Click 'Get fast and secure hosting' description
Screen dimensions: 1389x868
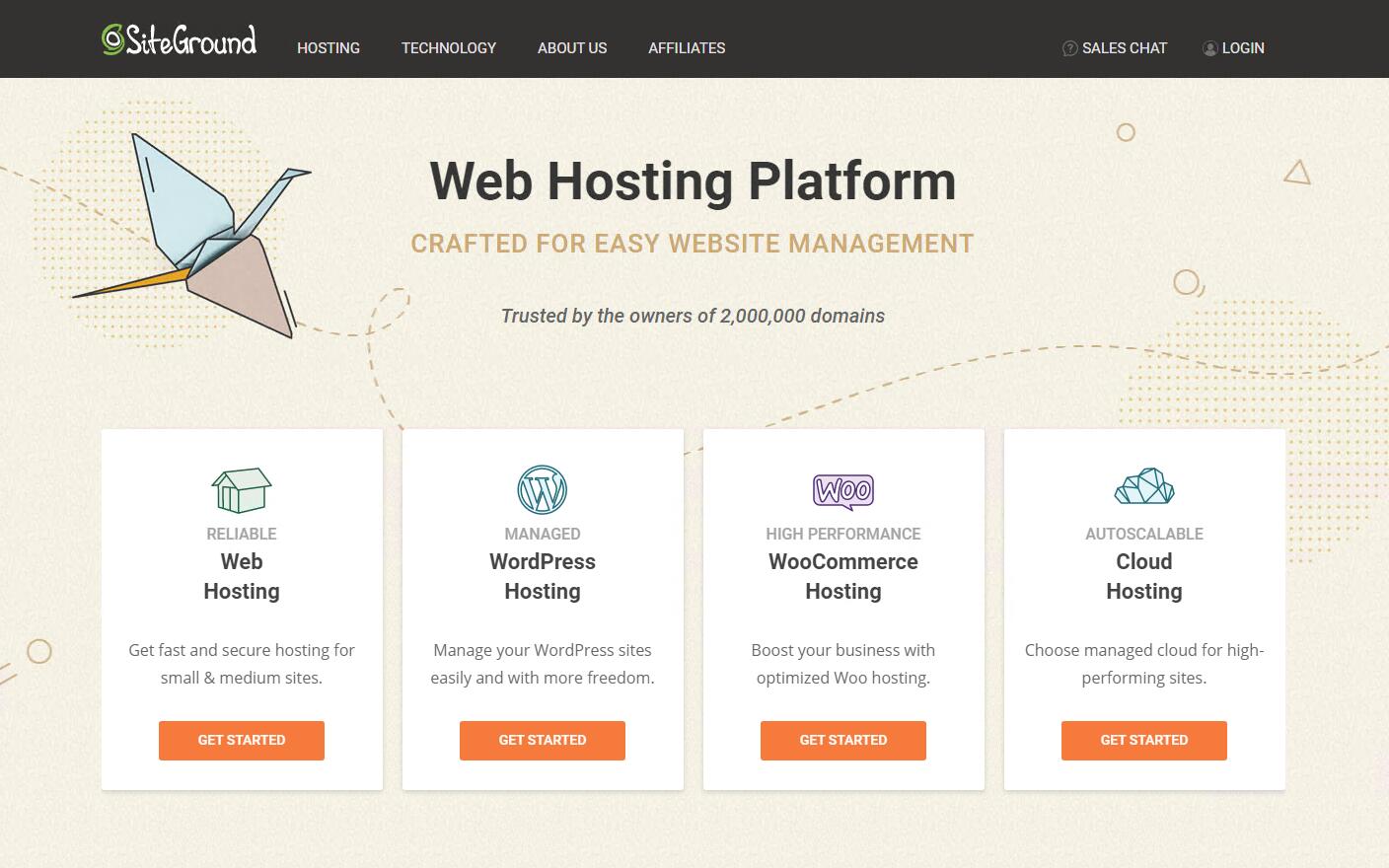click(x=242, y=664)
